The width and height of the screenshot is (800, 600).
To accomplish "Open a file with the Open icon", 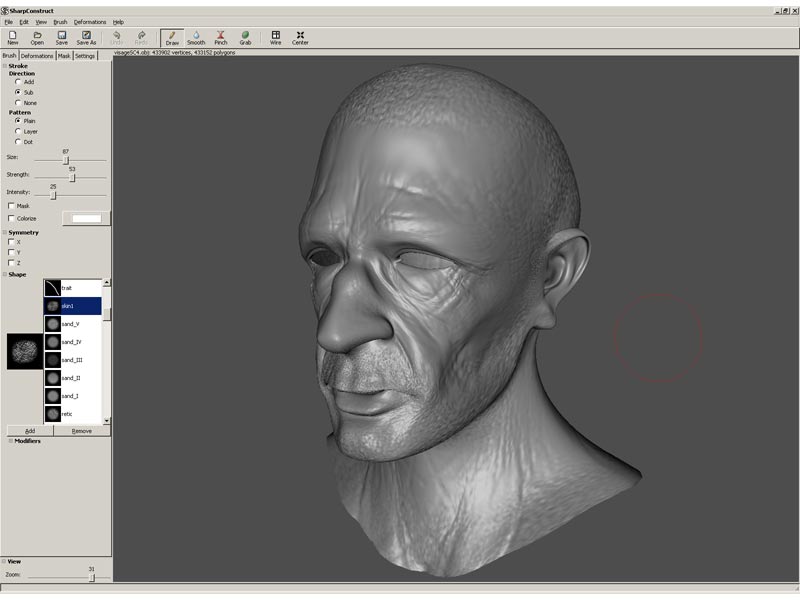I will tap(37, 37).
